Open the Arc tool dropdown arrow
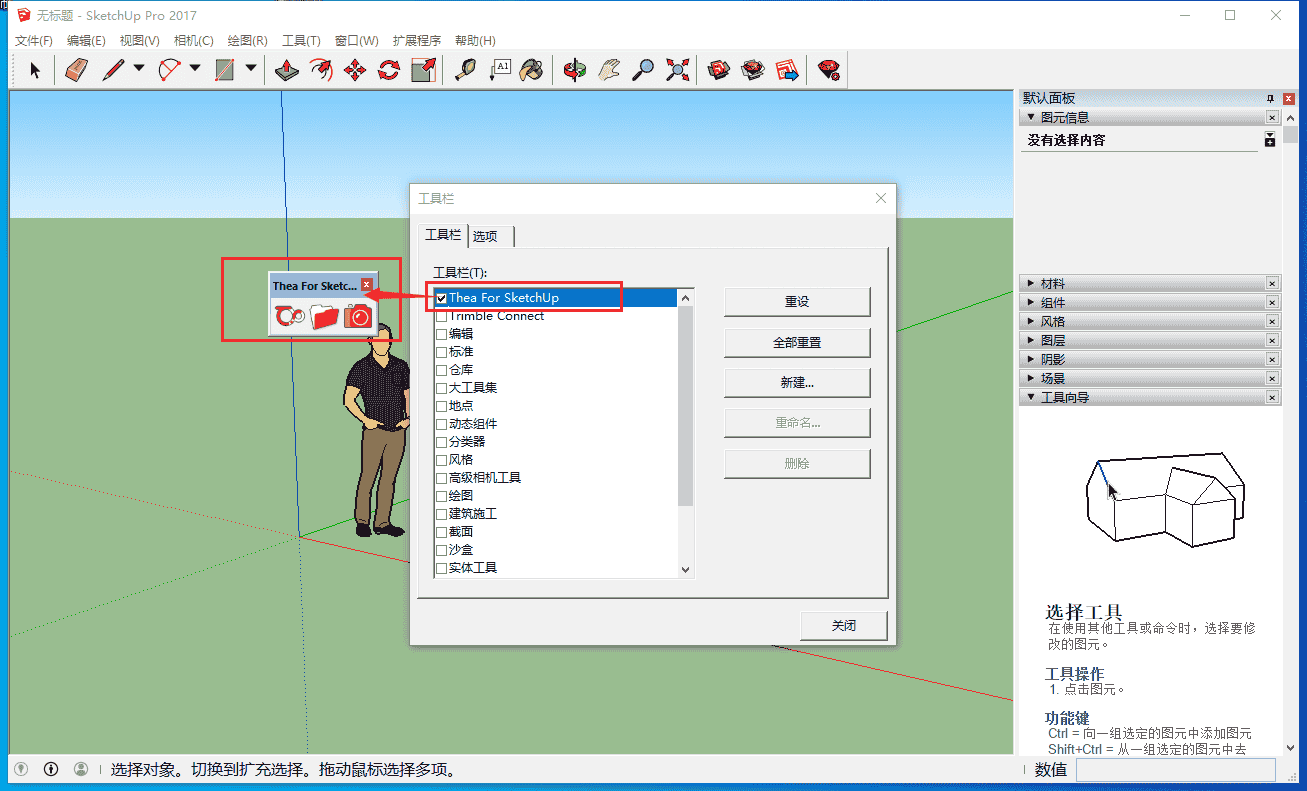Viewport: 1307px width, 791px height. click(195, 70)
